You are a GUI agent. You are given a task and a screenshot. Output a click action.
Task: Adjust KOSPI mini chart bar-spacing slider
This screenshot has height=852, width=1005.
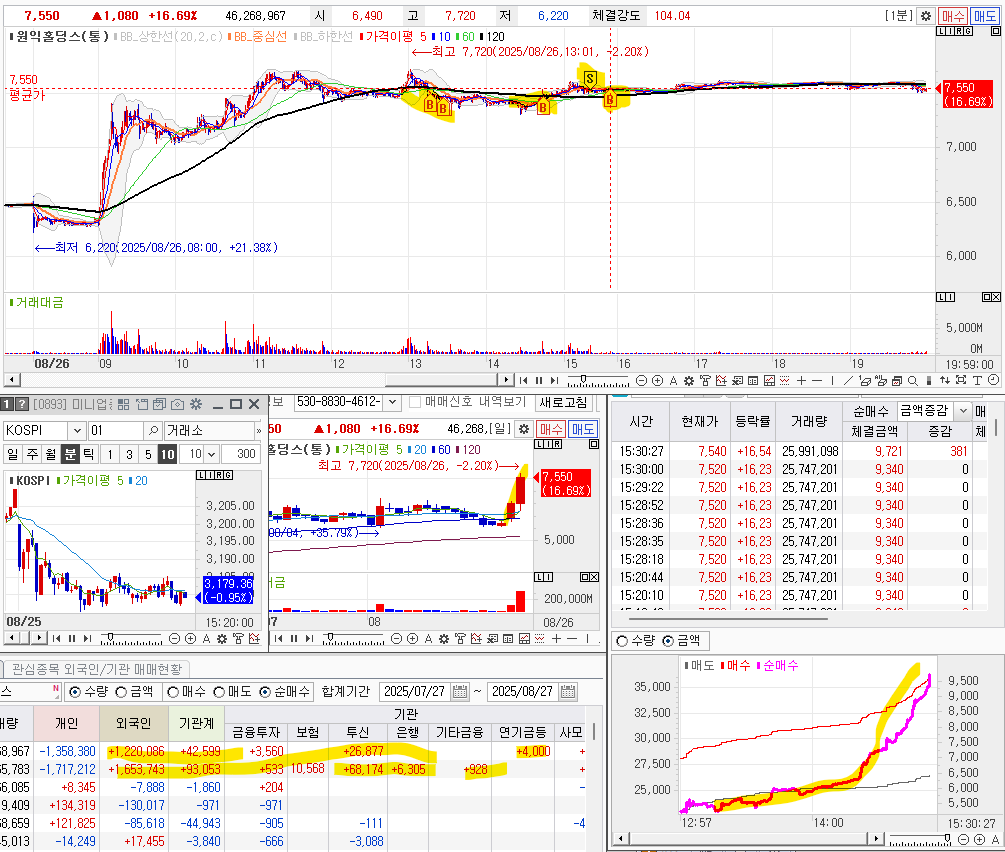click(x=110, y=638)
